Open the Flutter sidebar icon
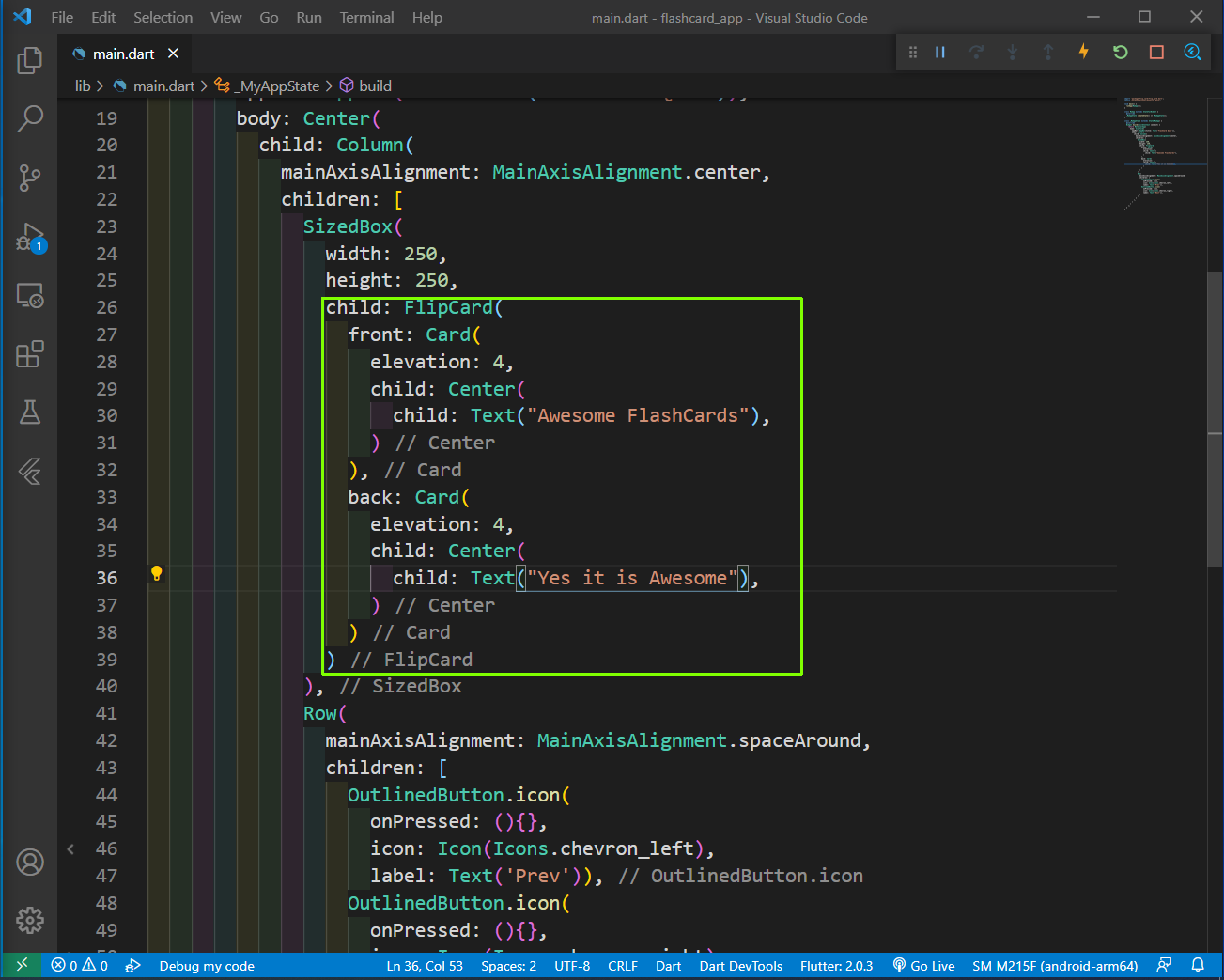The height and width of the screenshot is (980, 1224). (30, 471)
